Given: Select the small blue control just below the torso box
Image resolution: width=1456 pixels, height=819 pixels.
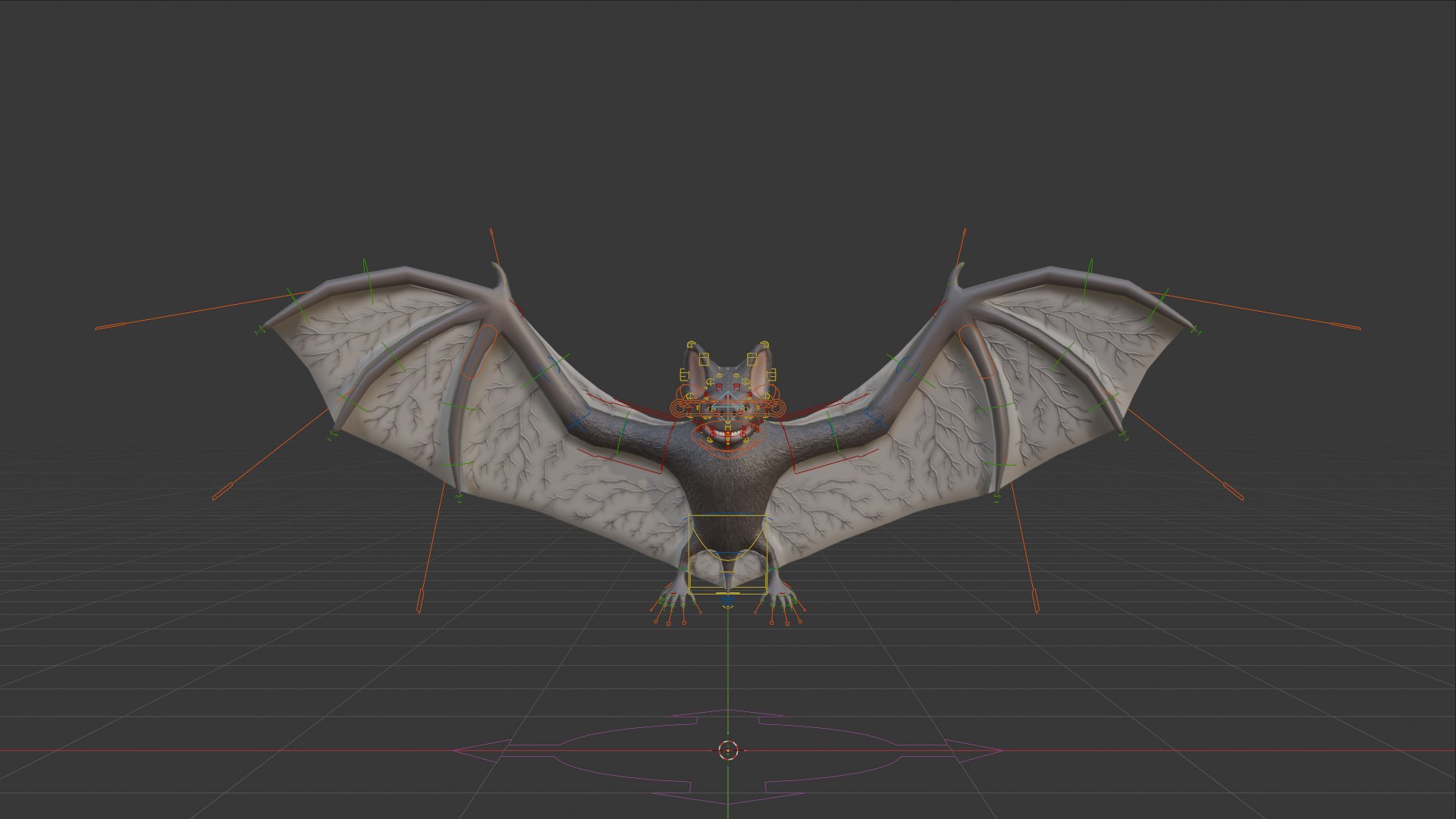Looking at the screenshot, I should click(728, 601).
